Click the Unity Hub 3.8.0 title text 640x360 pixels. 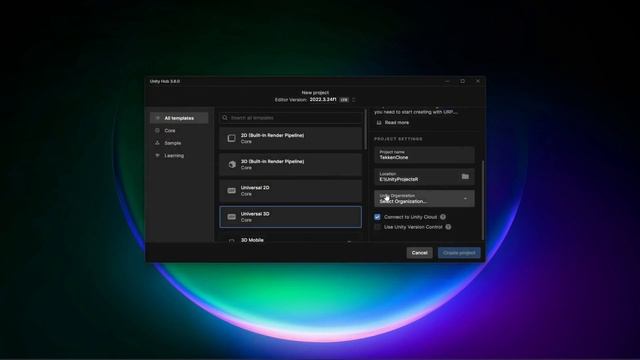pyautogui.click(x=164, y=81)
